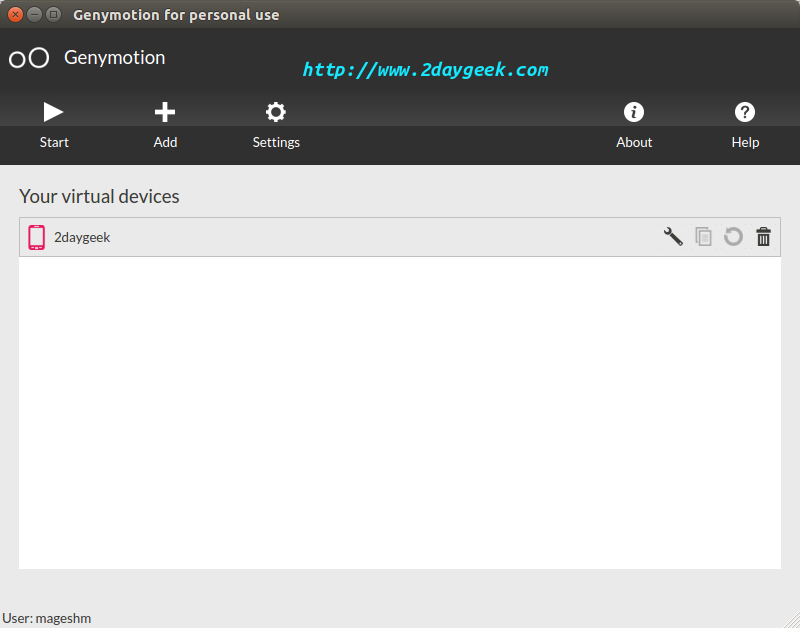Screen dimensions: 800x628
Task: Open Settings via gear icon
Action: pyautogui.click(x=276, y=112)
